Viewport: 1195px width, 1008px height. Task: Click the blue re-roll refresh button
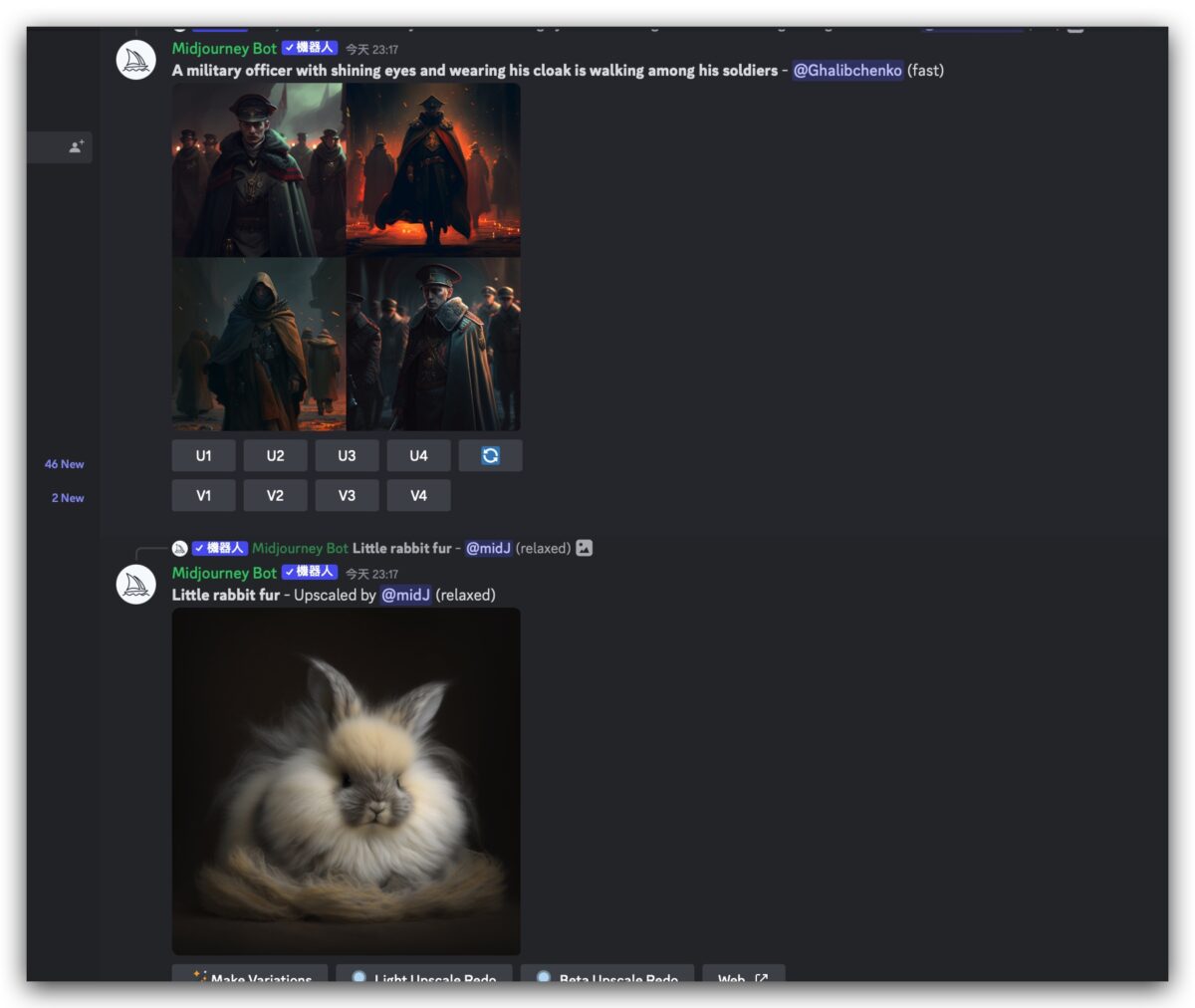490,455
